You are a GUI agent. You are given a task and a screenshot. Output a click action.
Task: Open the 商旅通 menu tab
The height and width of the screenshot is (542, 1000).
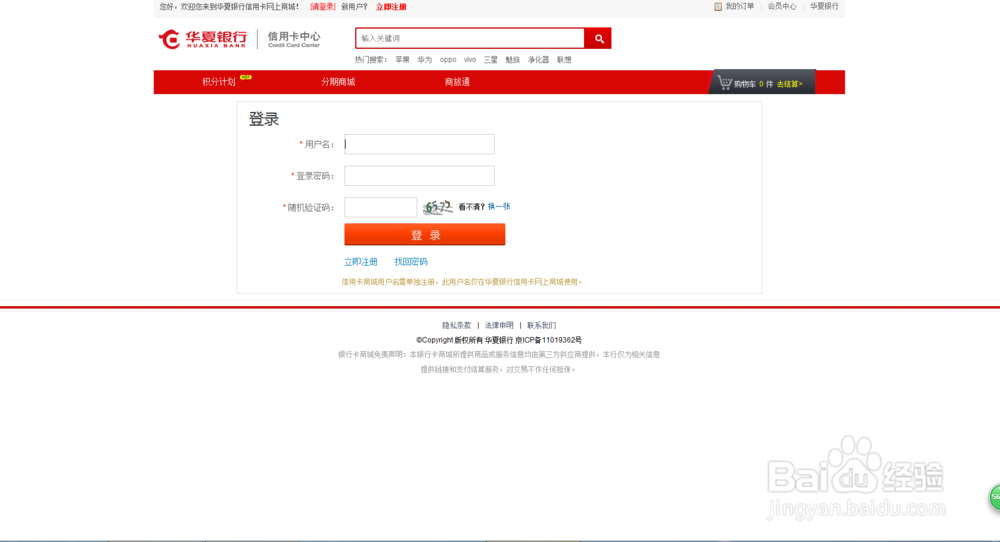click(x=457, y=82)
